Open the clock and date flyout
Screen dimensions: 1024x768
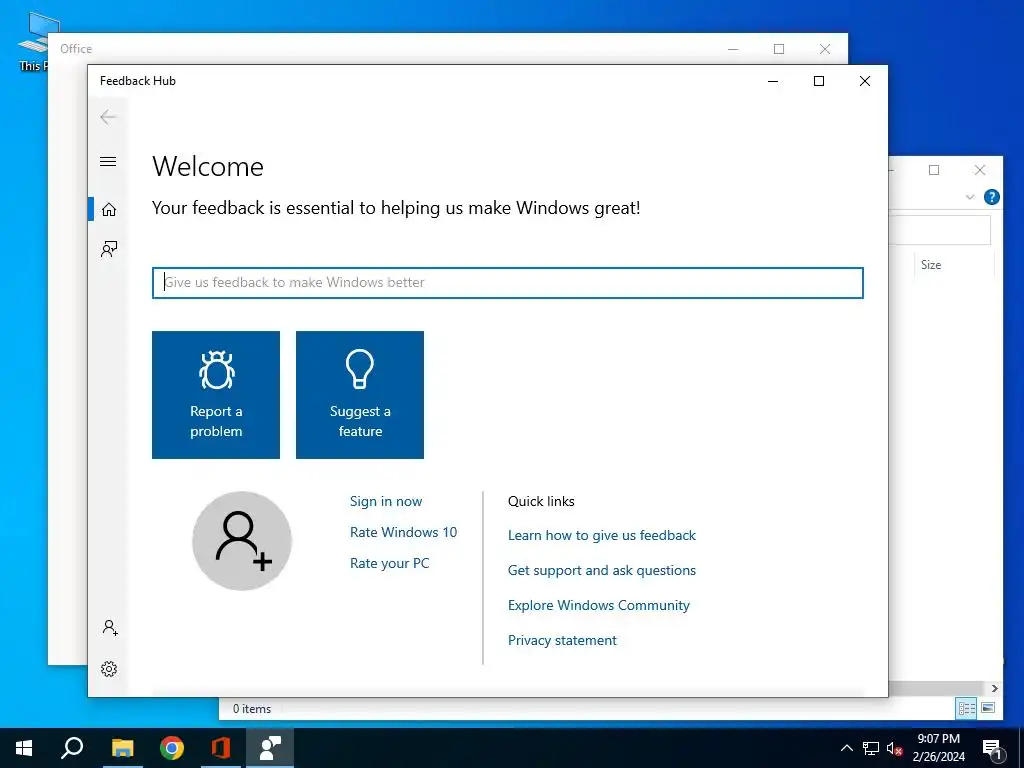[939, 748]
